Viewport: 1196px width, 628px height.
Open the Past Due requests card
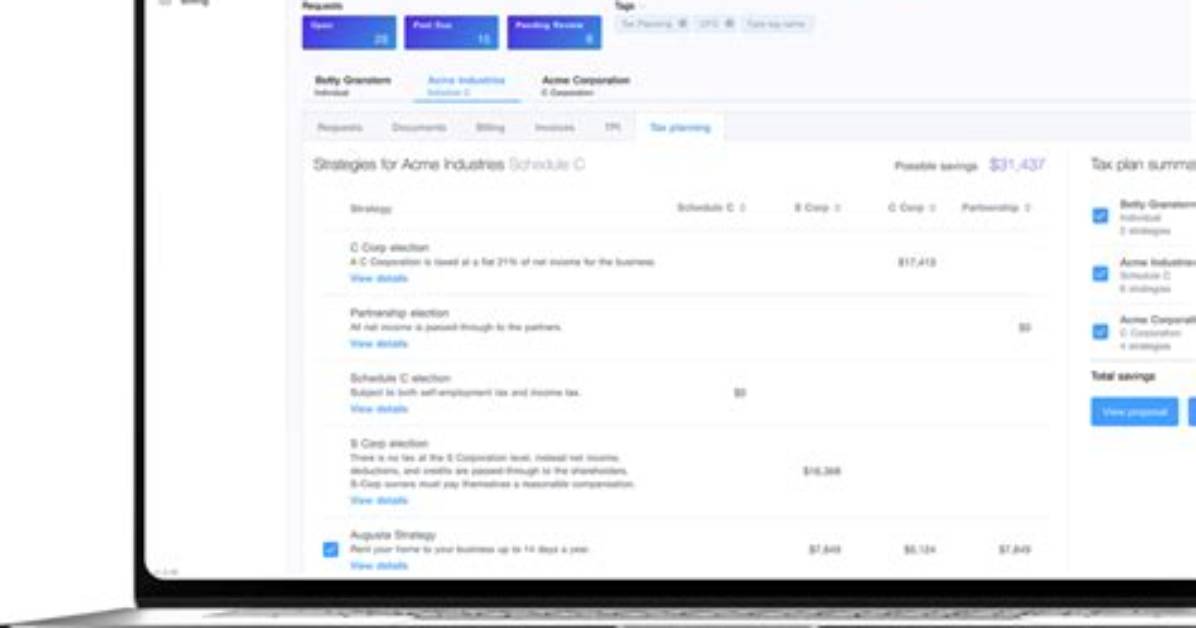click(x=451, y=33)
